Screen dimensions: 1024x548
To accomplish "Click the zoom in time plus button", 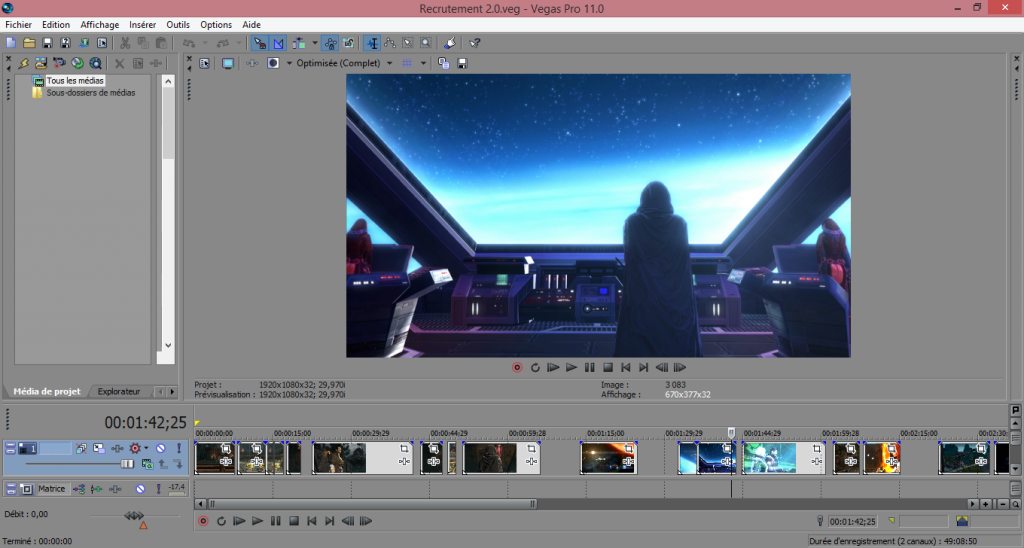I will point(986,504).
